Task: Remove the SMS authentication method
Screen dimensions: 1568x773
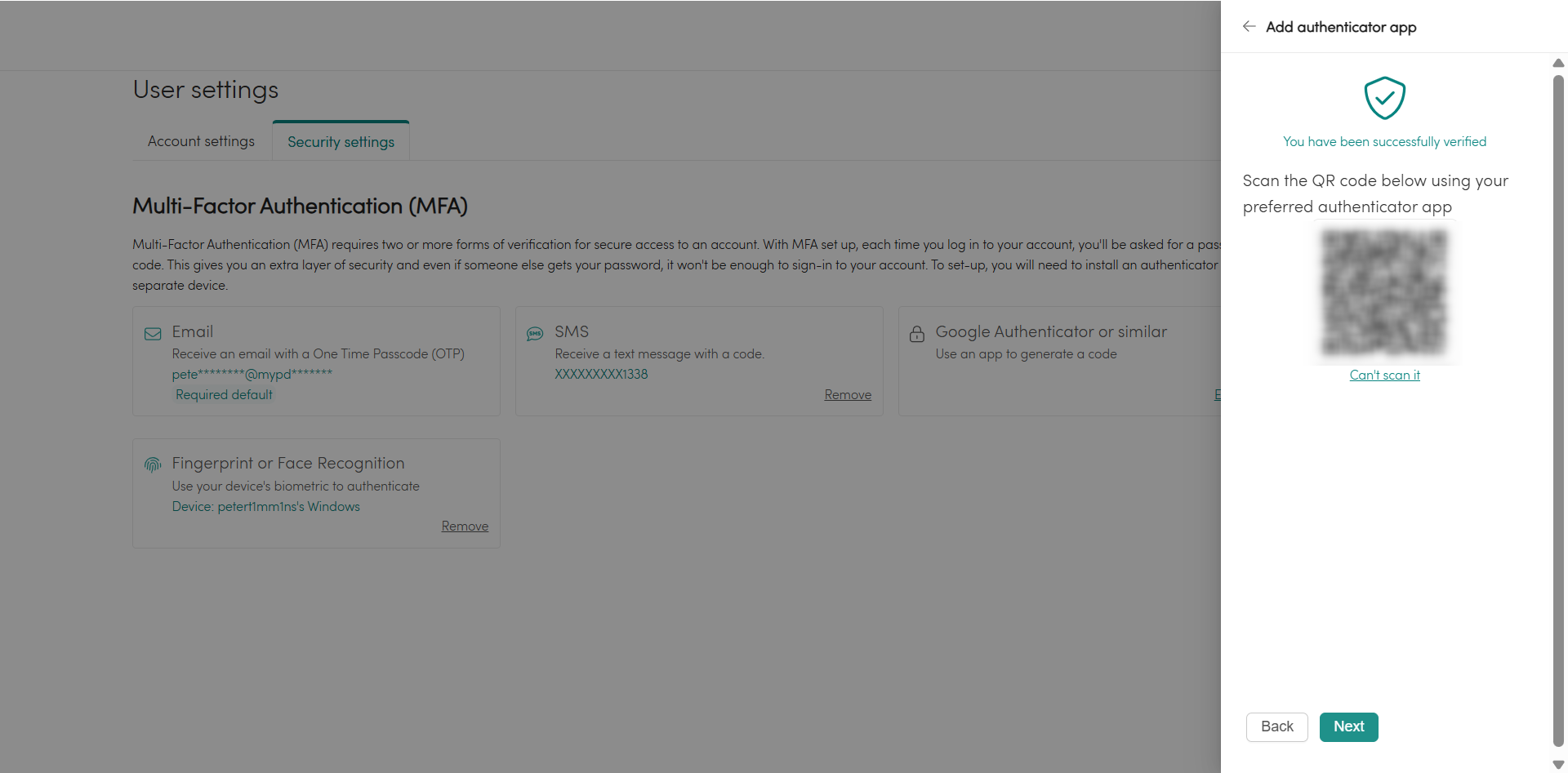Action: click(848, 394)
